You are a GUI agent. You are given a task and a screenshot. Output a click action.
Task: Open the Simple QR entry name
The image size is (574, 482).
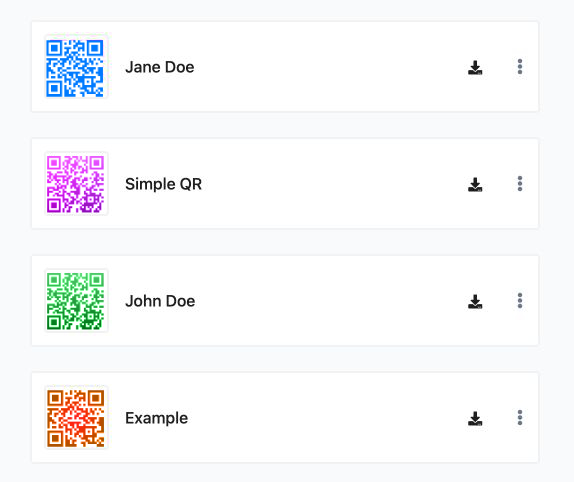point(163,184)
